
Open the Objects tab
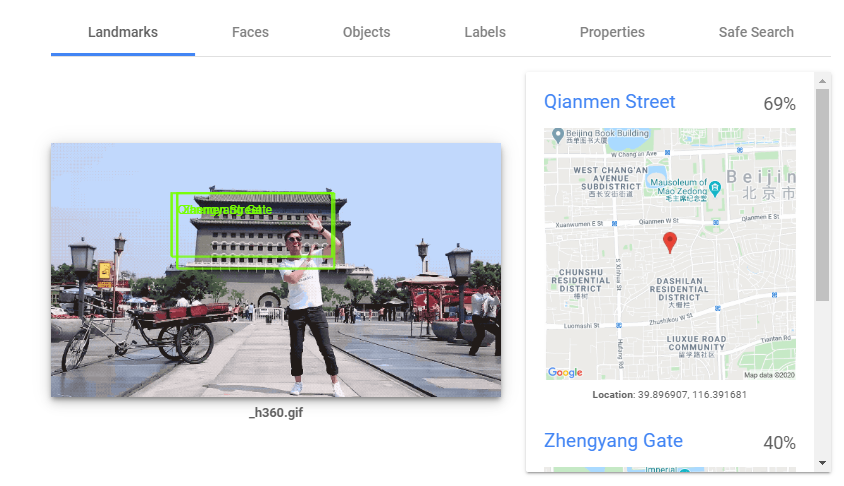coord(366,32)
